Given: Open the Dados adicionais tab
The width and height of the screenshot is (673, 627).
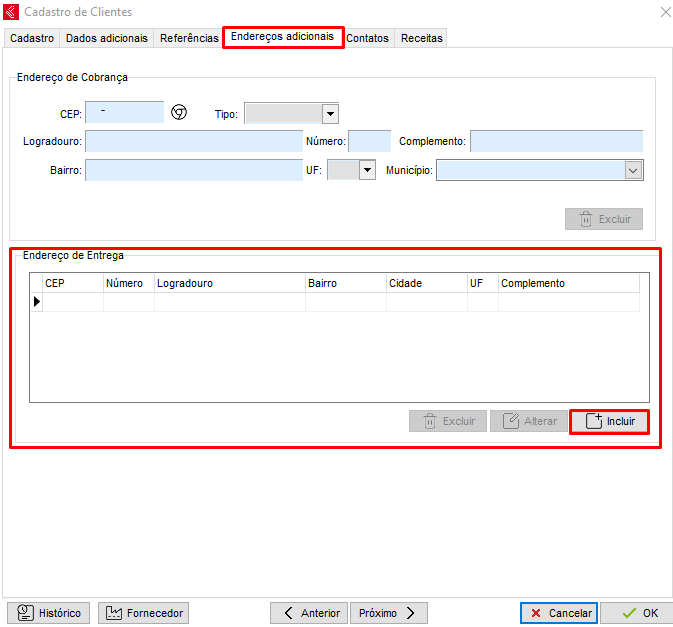Looking at the screenshot, I should pos(106,38).
